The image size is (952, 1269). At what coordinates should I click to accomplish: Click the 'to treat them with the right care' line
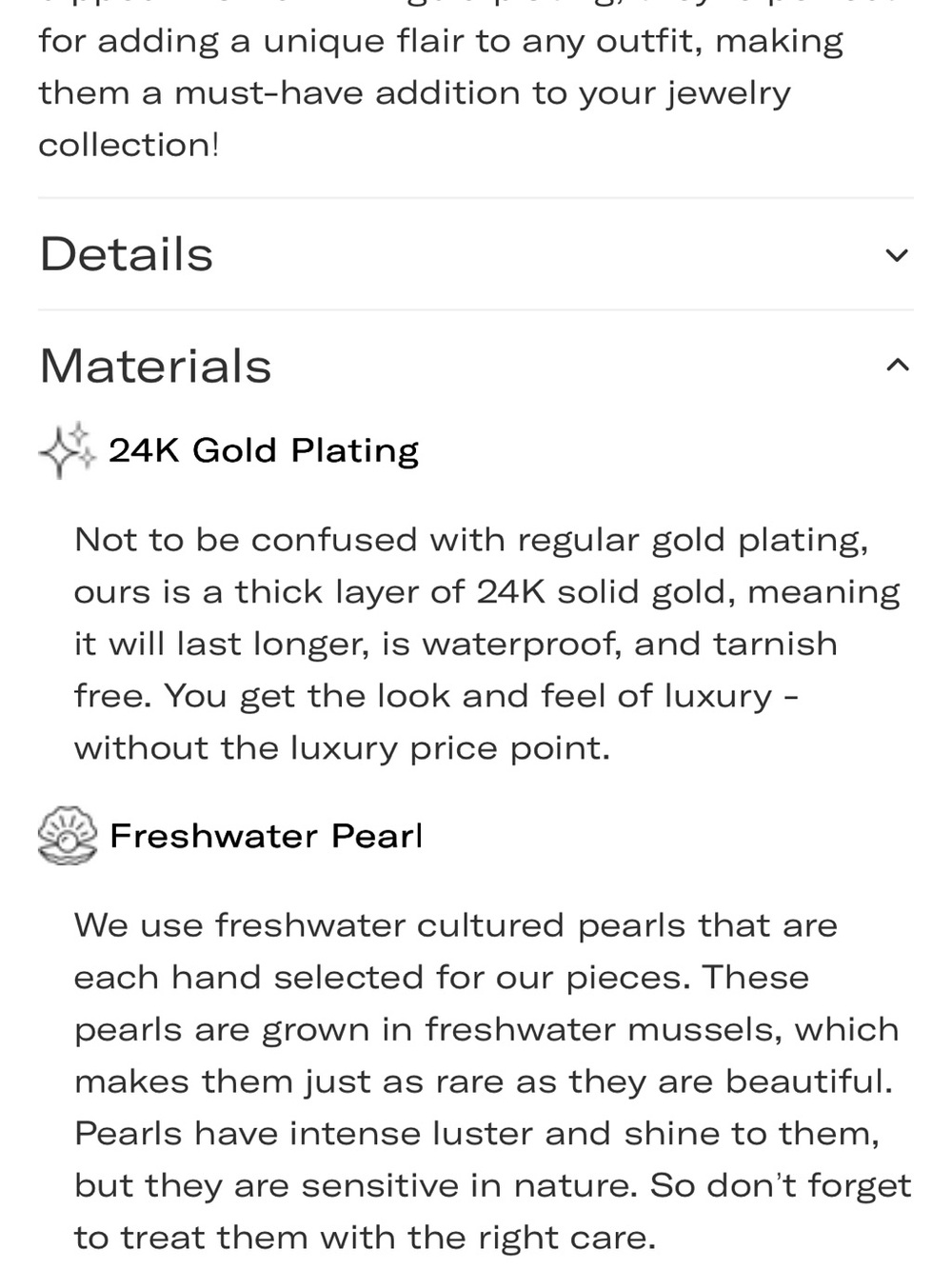365,1238
